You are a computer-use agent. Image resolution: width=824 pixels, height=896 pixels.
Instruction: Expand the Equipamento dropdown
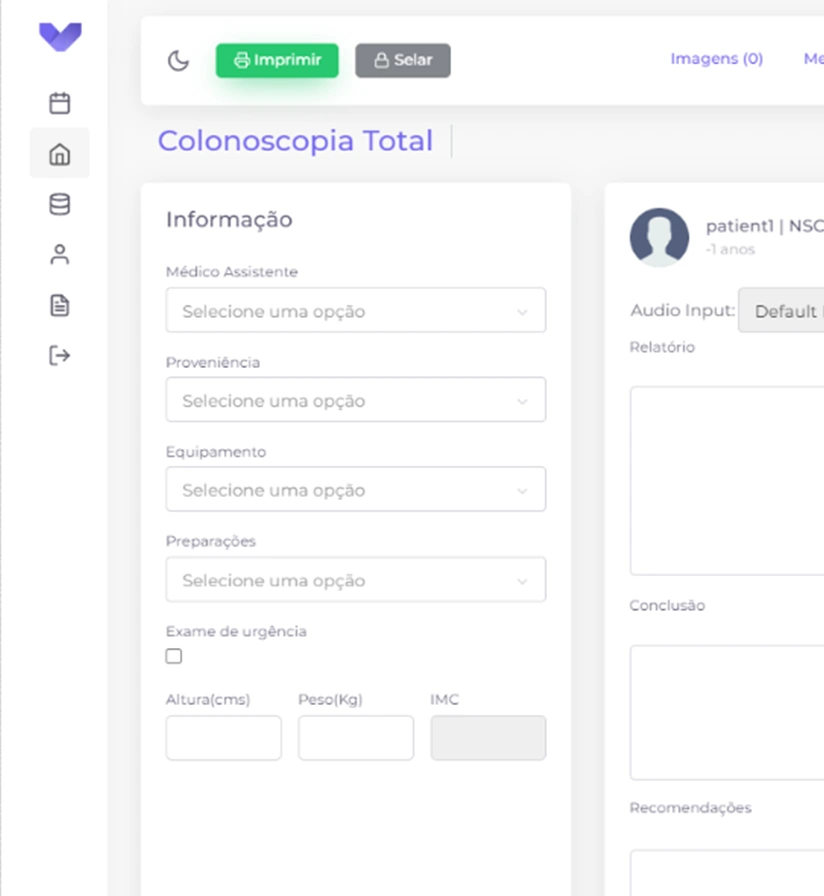click(355, 489)
